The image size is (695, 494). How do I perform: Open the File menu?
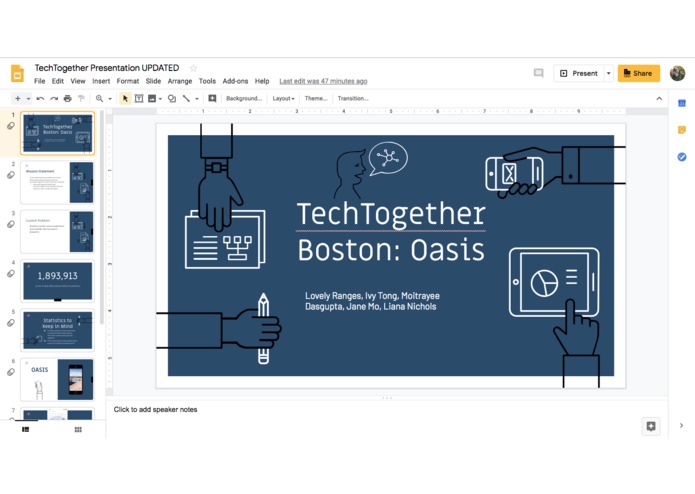[40, 81]
